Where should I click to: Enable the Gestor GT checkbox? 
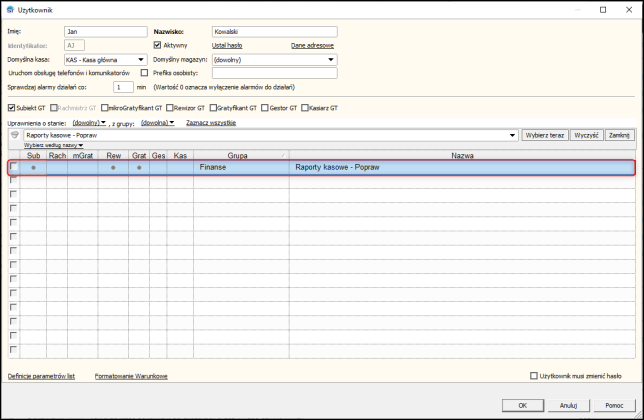click(x=265, y=108)
